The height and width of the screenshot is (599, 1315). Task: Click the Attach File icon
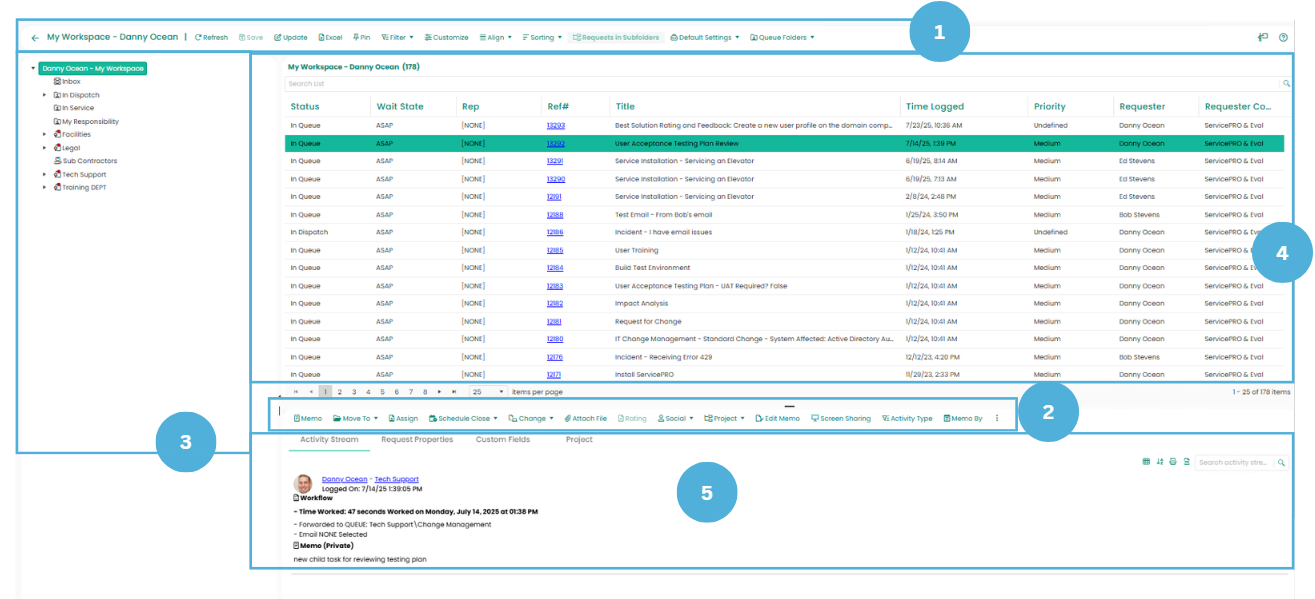[x=586, y=418]
